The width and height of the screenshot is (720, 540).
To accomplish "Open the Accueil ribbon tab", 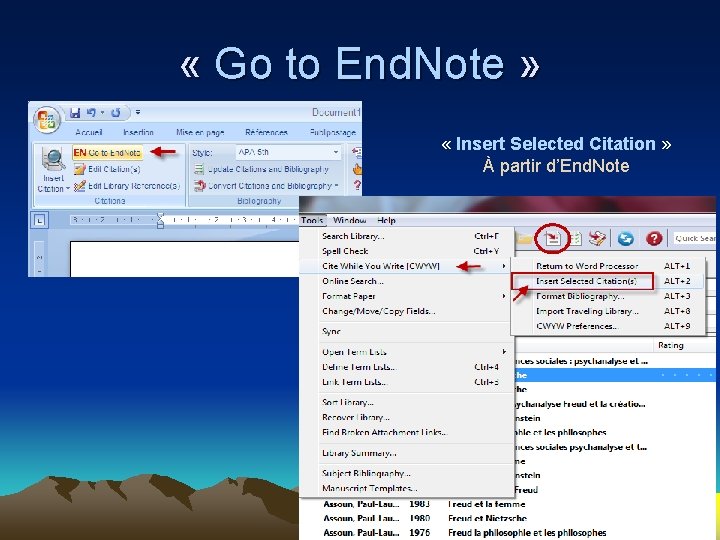I will [88, 133].
